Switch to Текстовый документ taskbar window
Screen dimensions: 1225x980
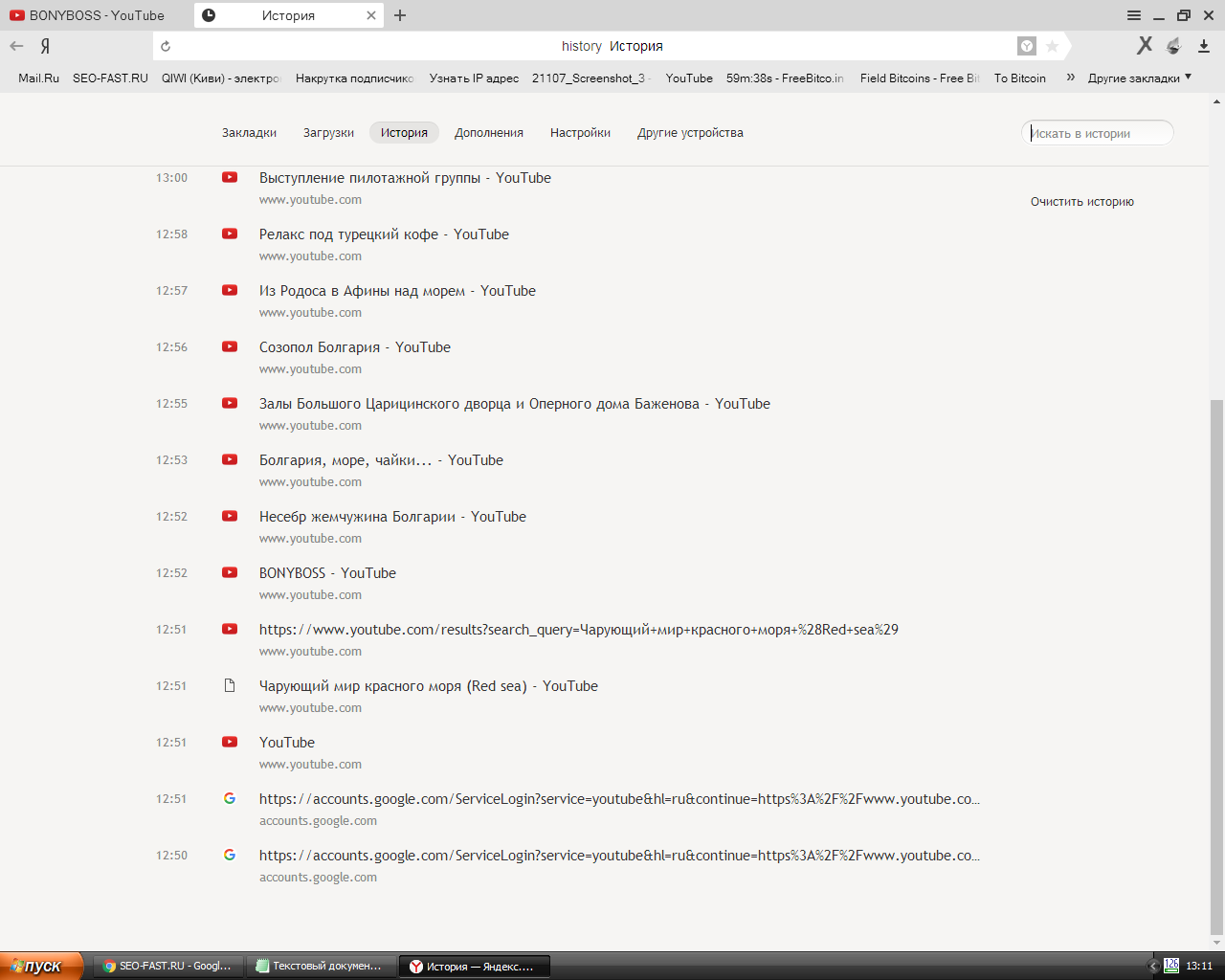click(321, 966)
